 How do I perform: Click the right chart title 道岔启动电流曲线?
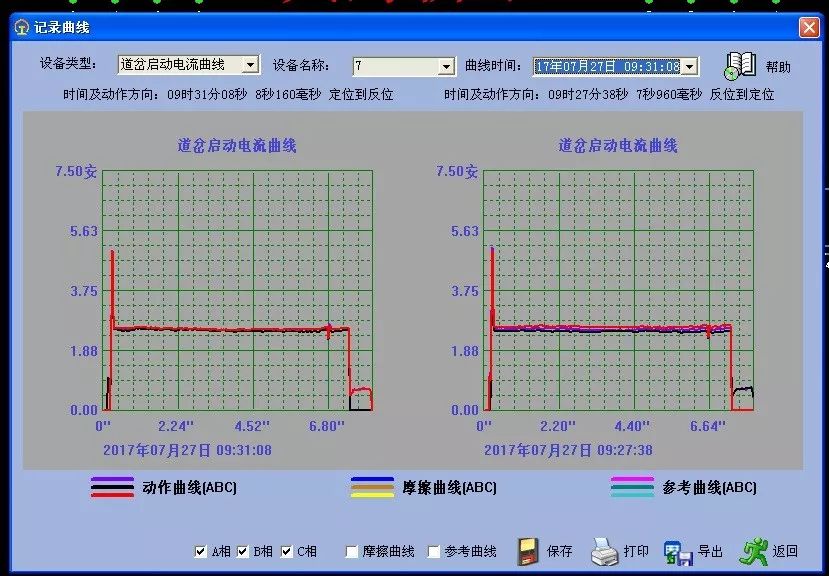pyautogui.click(x=618, y=145)
